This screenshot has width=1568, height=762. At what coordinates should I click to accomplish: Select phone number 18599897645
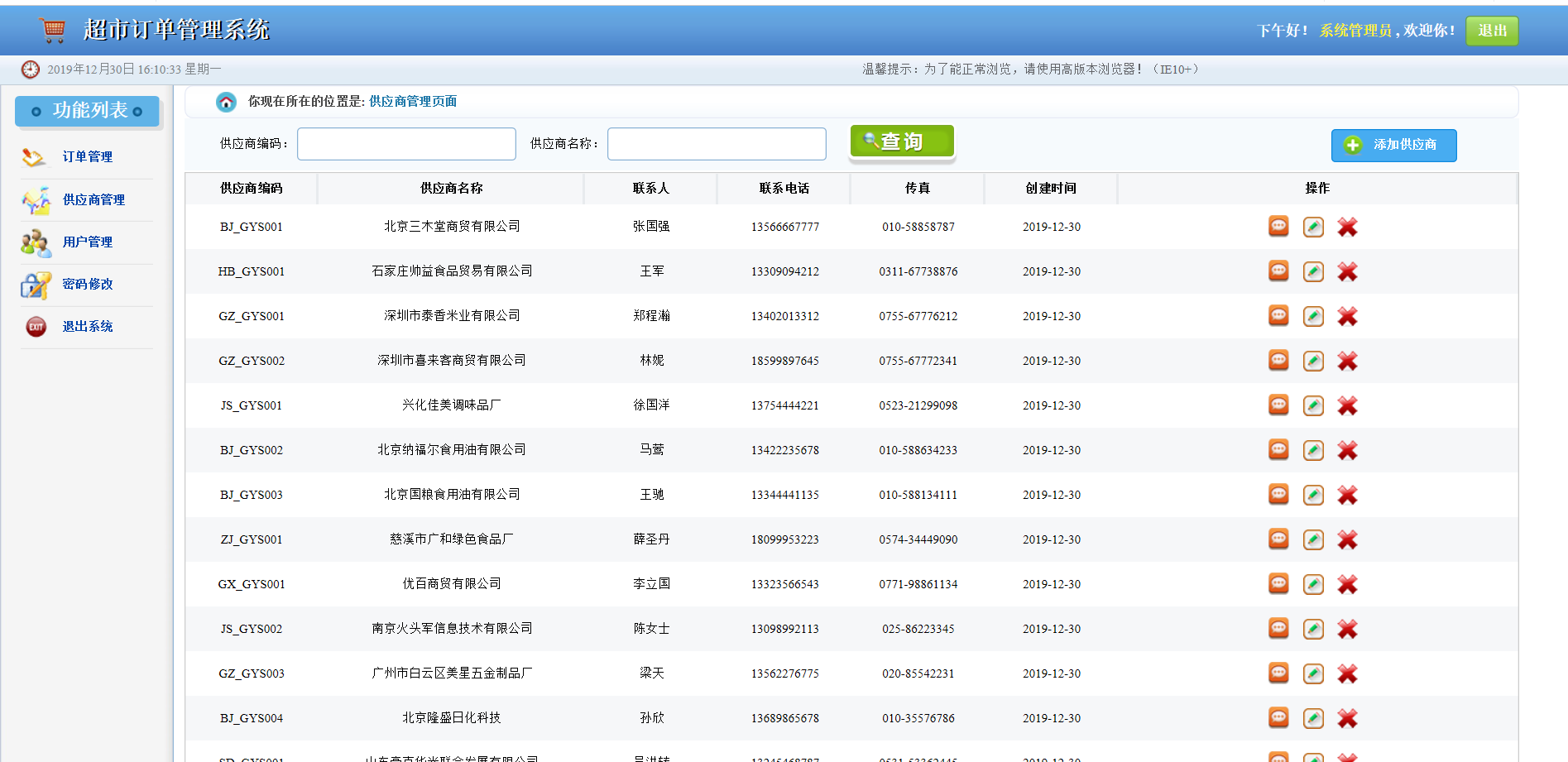coord(784,361)
